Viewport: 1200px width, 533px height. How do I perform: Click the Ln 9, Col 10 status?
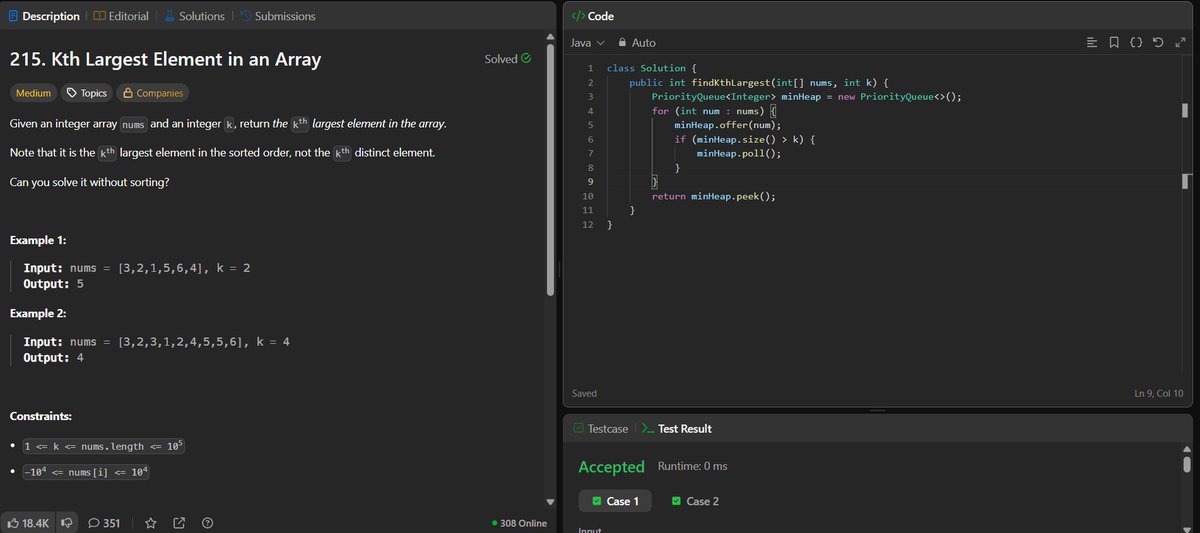coord(1159,394)
